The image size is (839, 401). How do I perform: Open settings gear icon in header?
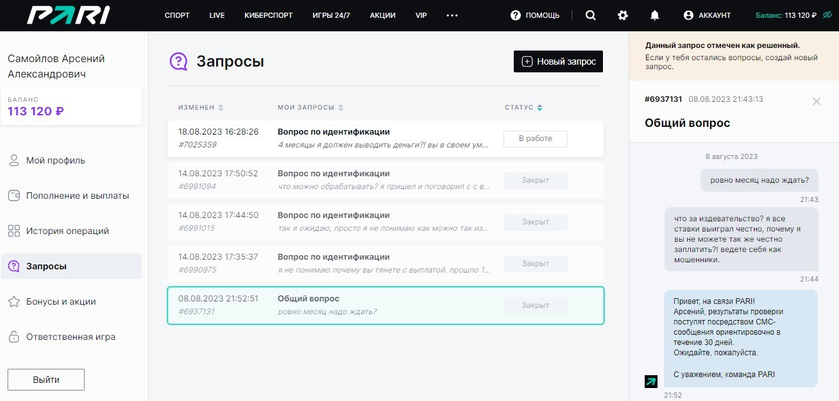[x=622, y=16]
